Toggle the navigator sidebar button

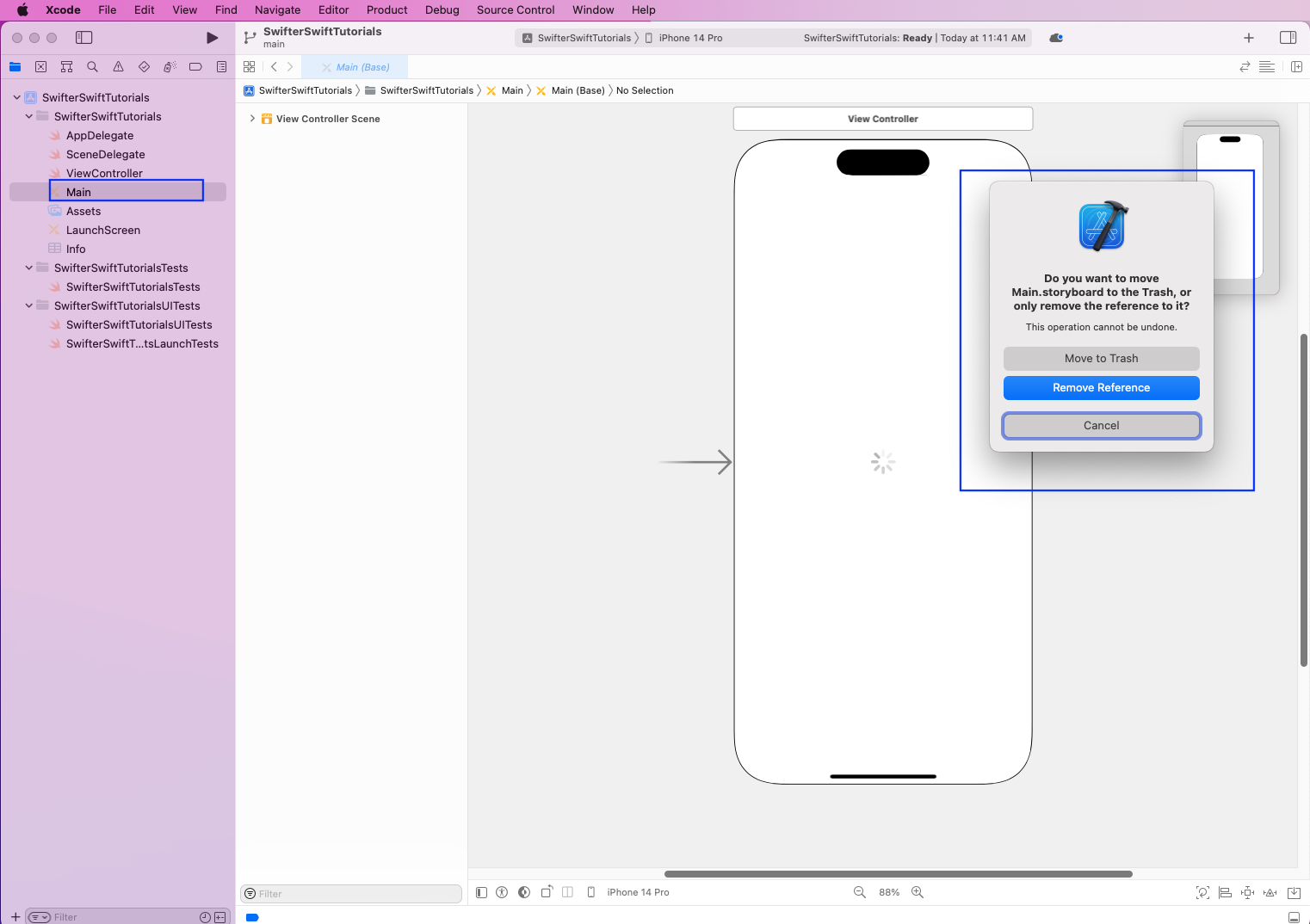(83, 38)
